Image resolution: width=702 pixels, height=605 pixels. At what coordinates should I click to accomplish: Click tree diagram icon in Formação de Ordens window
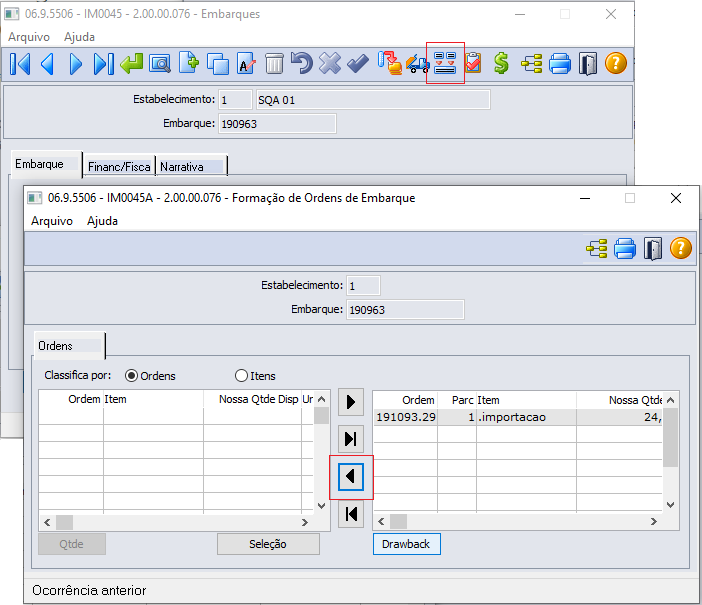coord(597,249)
